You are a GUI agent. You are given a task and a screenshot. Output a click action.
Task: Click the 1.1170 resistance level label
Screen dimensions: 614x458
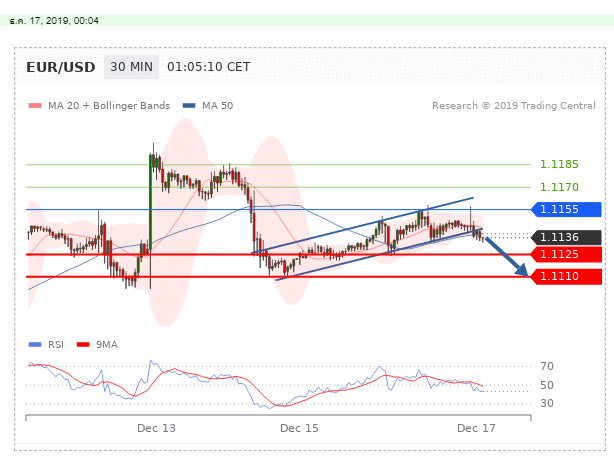[559, 187]
